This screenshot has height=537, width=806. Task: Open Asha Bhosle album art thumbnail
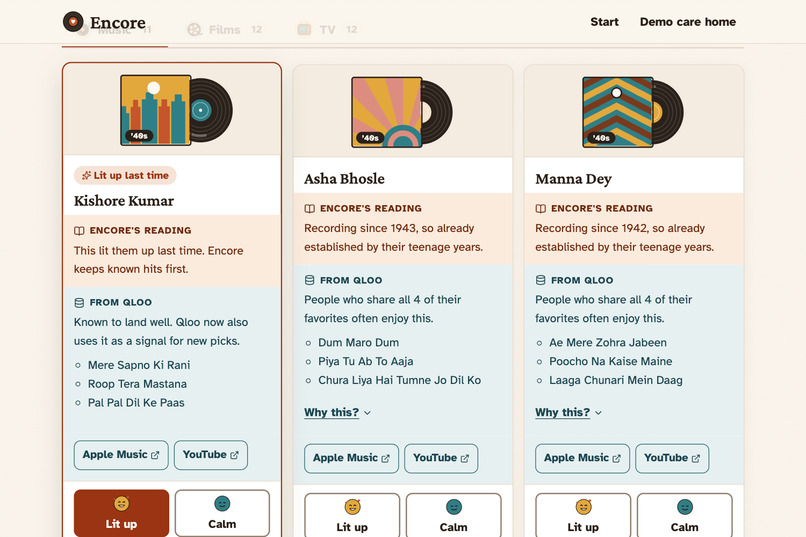[401, 112]
